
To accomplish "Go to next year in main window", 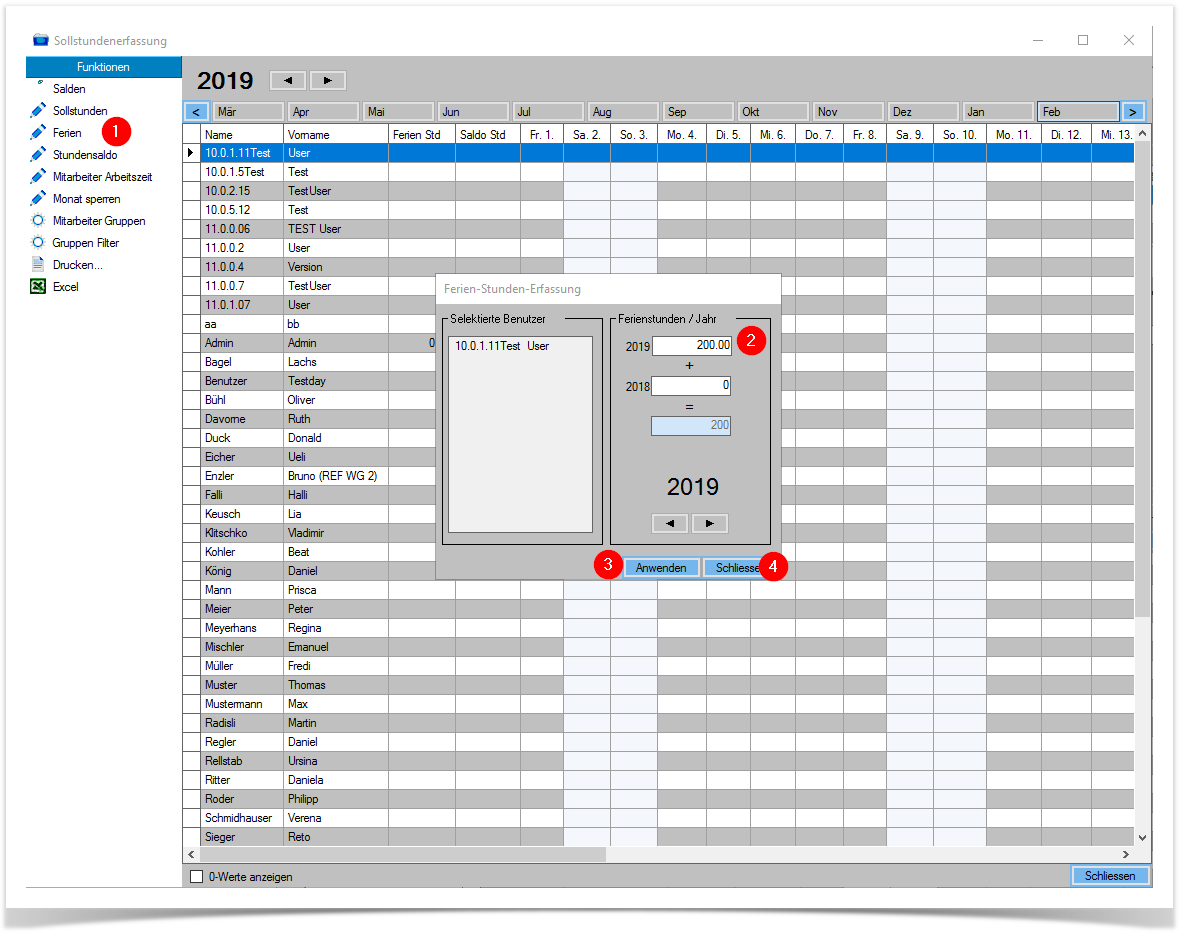I will tap(328, 80).
